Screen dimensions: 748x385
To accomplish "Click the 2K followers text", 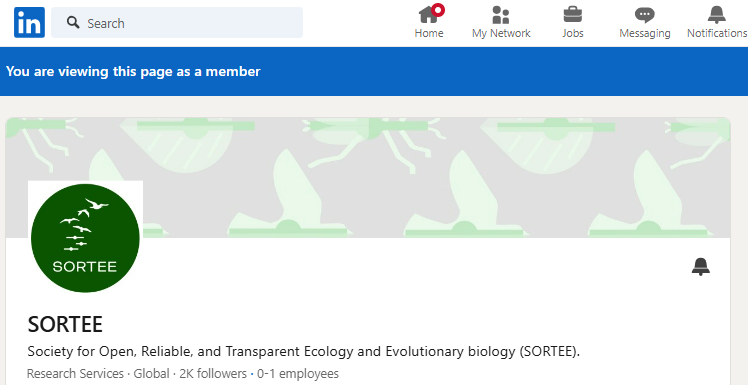I will click(213, 374).
